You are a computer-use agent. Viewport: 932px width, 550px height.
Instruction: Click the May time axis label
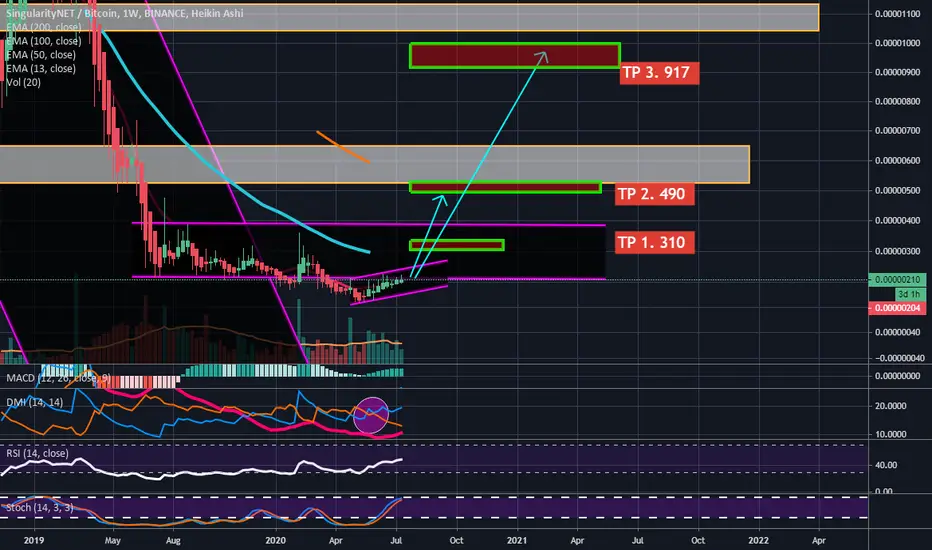pos(112,540)
